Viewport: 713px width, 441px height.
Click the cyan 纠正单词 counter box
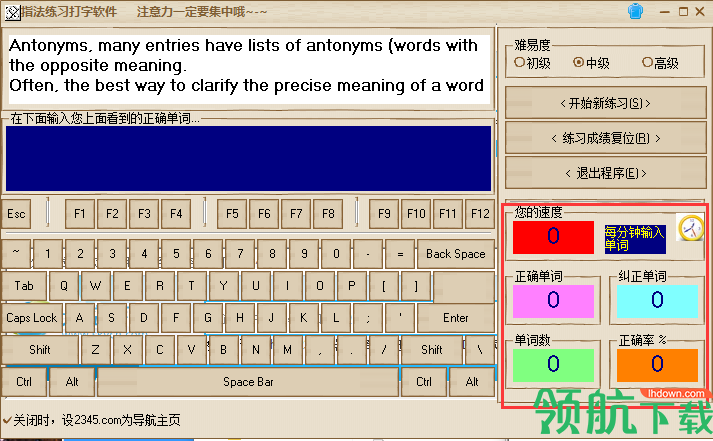[x=657, y=301]
